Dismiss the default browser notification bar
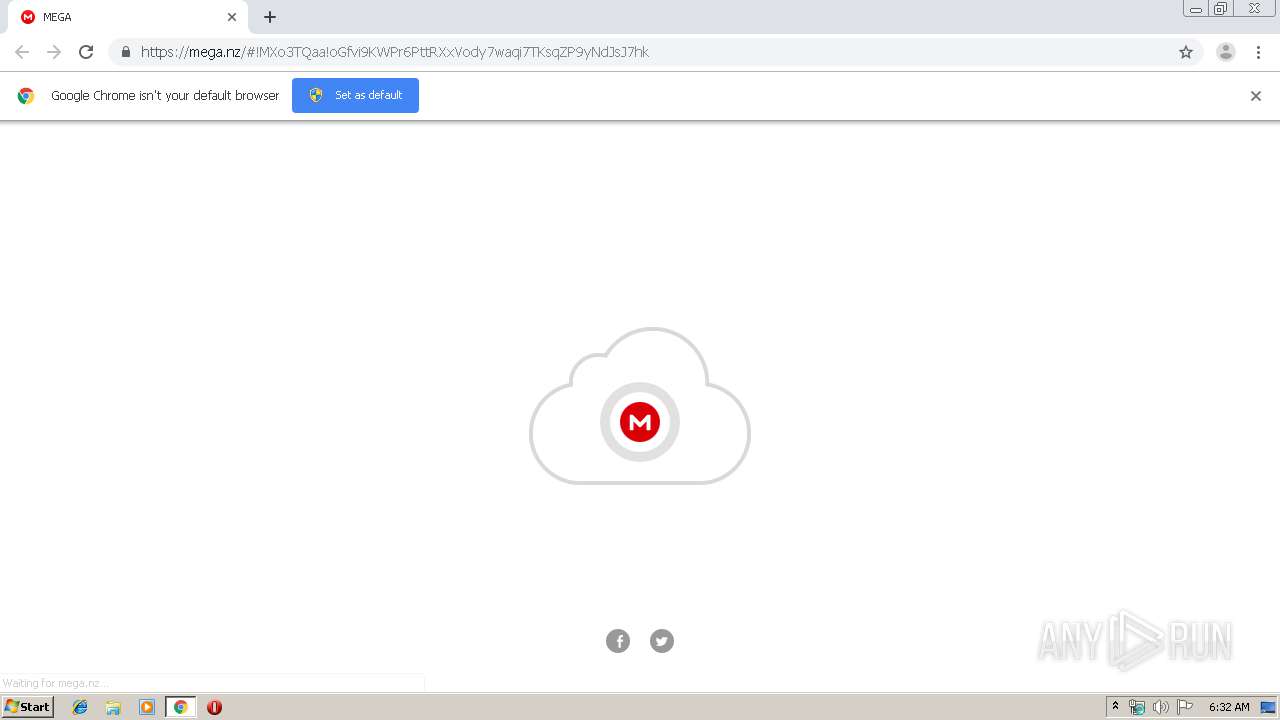Image resolution: width=1280 pixels, height=720 pixels. [1256, 96]
